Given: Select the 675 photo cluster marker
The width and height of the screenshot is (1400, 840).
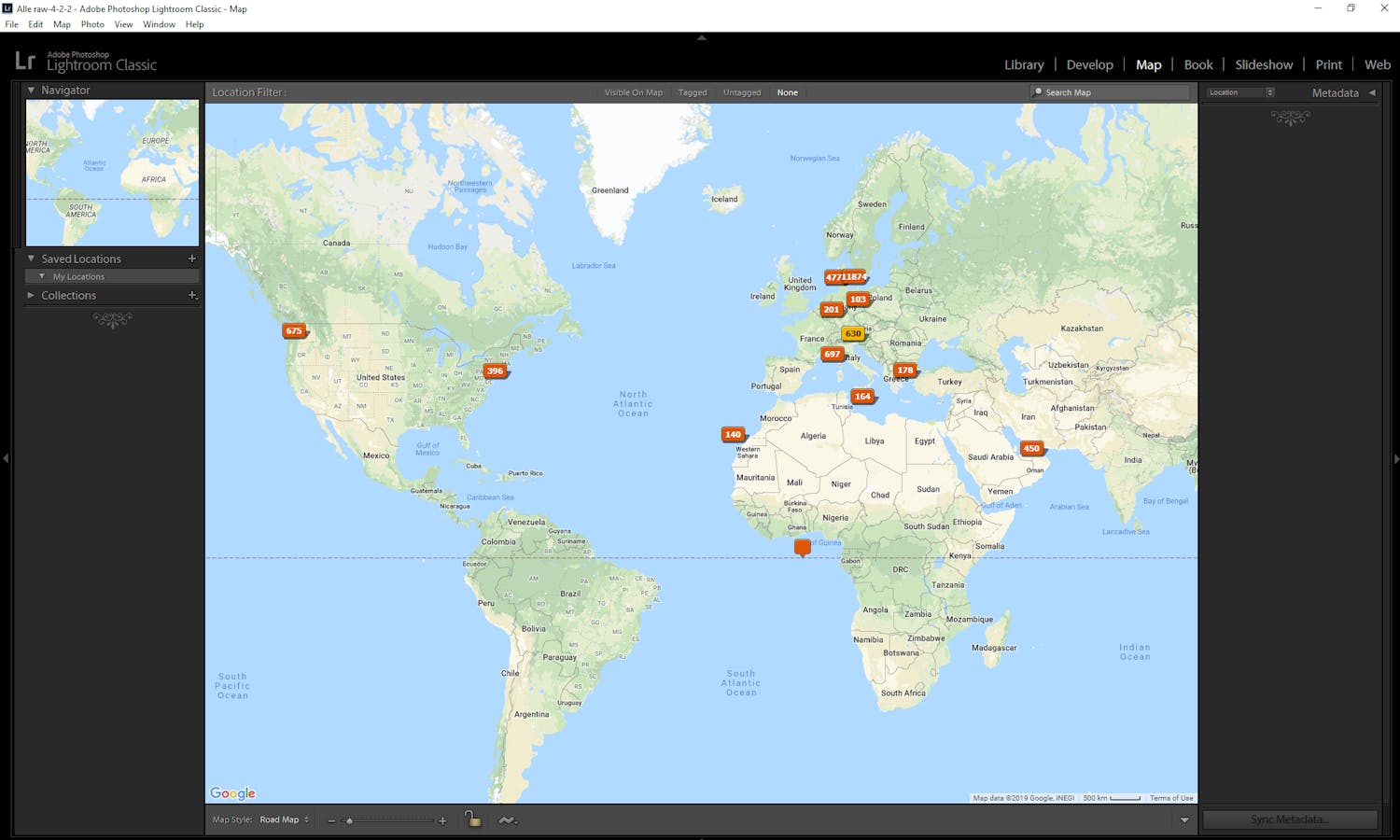Looking at the screenshot, I should 294,331.
